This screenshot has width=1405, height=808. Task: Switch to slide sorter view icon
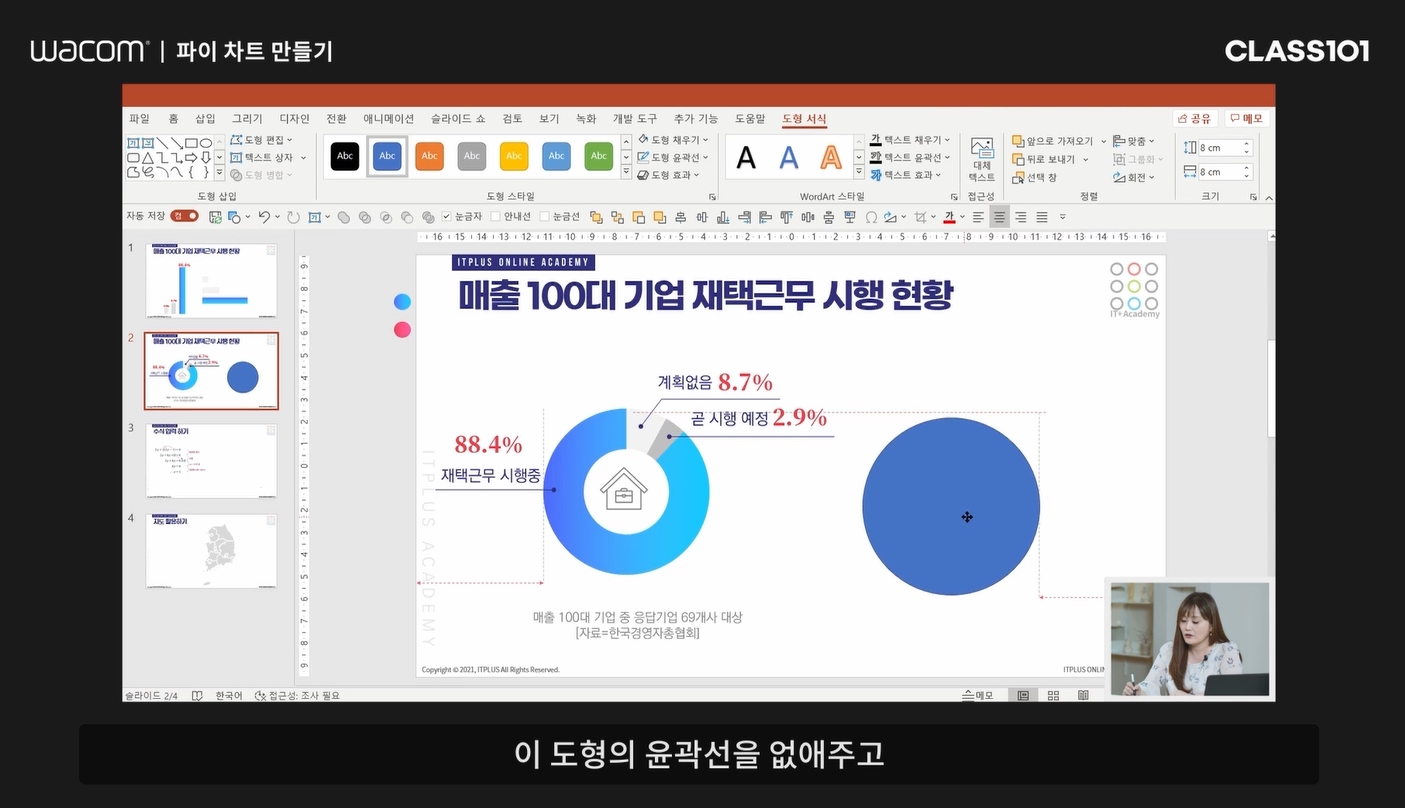(1053, 695)
